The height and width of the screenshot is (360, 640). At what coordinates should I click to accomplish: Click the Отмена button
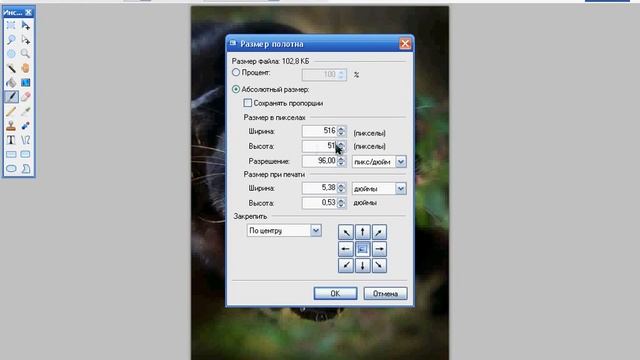[x=385, y=293]
